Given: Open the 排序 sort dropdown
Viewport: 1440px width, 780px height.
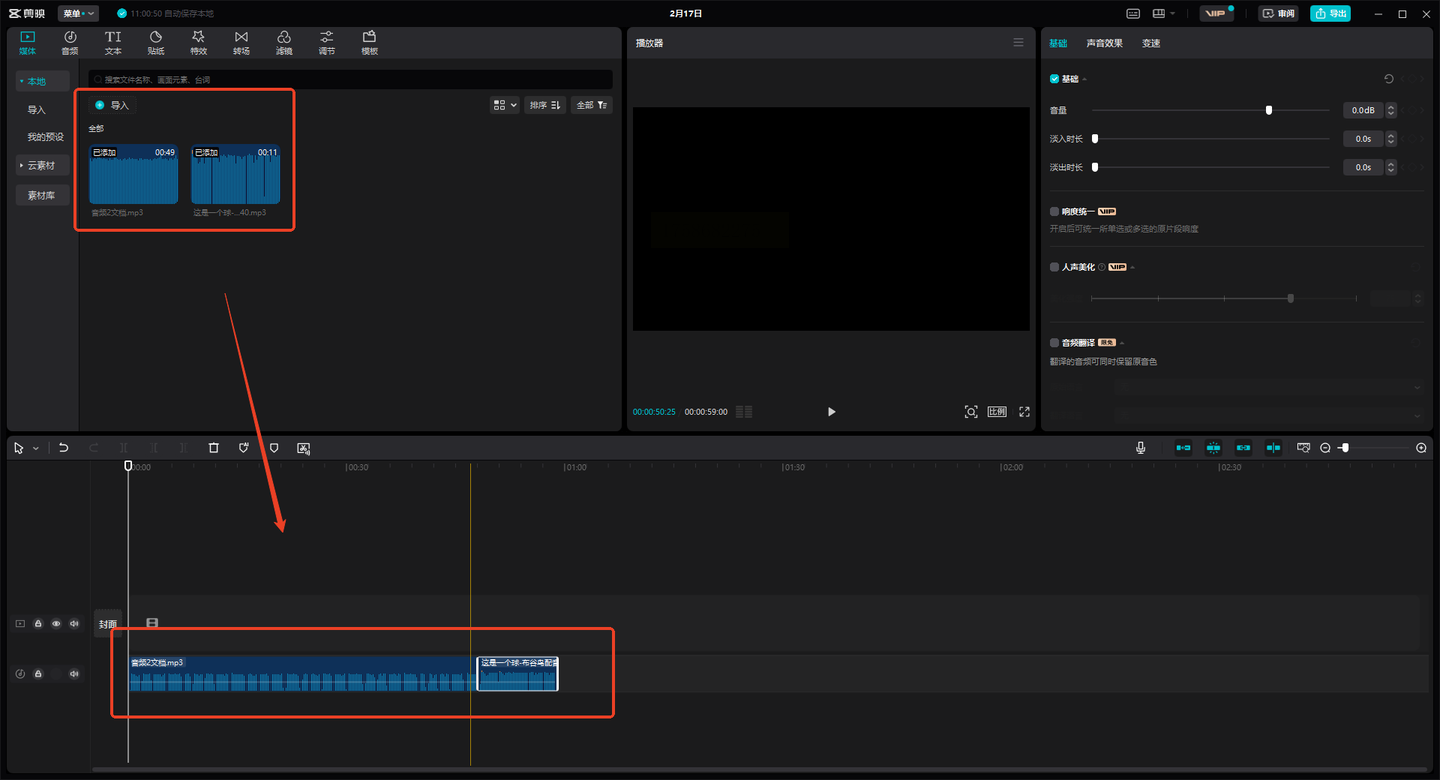Looking at the screenshot, I should [x=545, y=105].
